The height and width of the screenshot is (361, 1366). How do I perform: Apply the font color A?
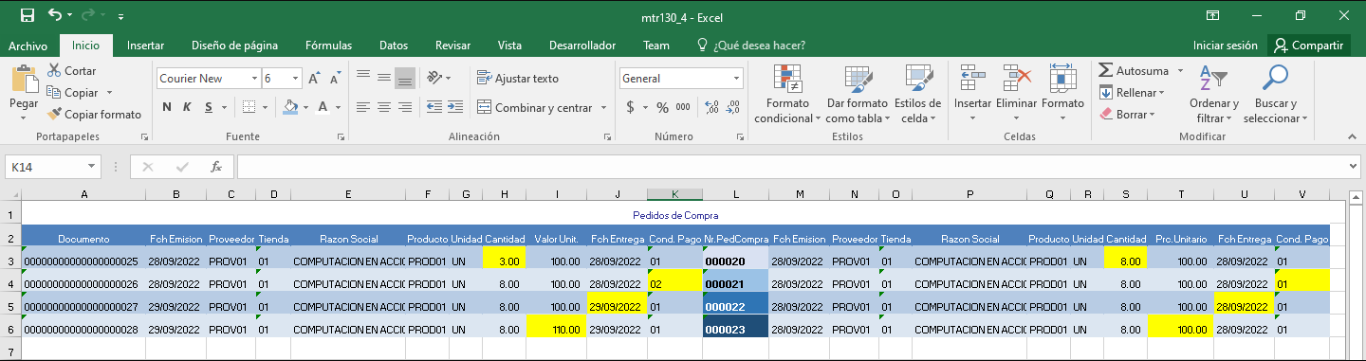323,107
